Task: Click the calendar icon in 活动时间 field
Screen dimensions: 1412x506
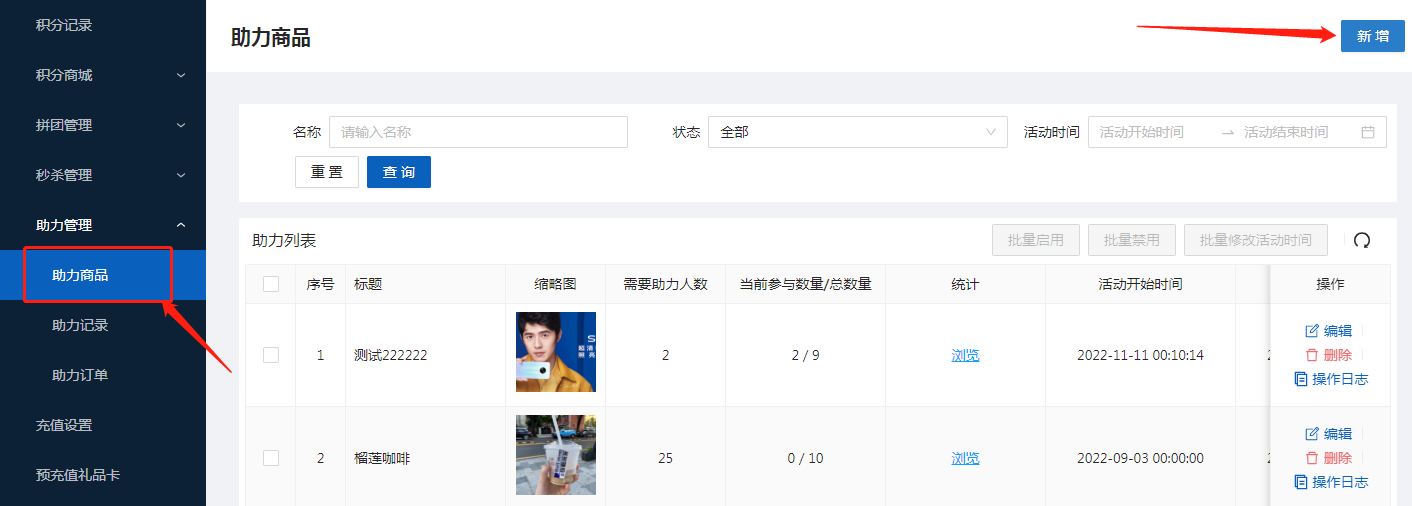Action: tap(1368, 132)
